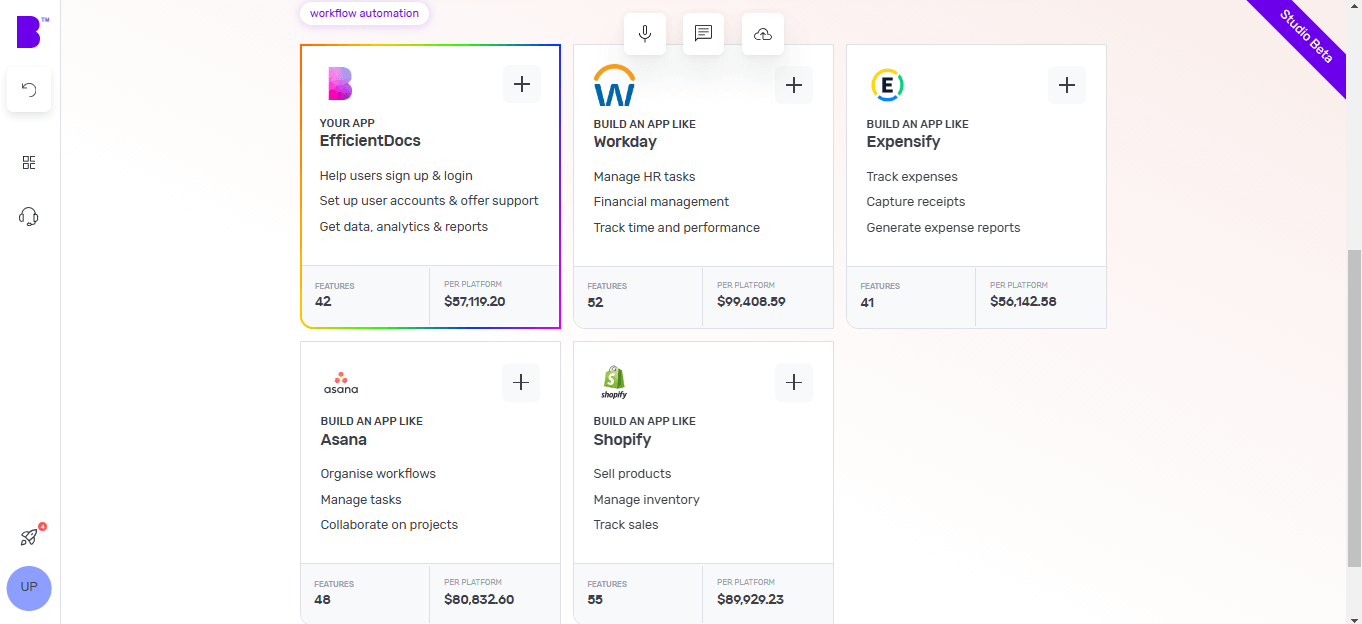Select 'Track sales' text
This screenshot has height=624, width=1362.
(x=626, y=525)
